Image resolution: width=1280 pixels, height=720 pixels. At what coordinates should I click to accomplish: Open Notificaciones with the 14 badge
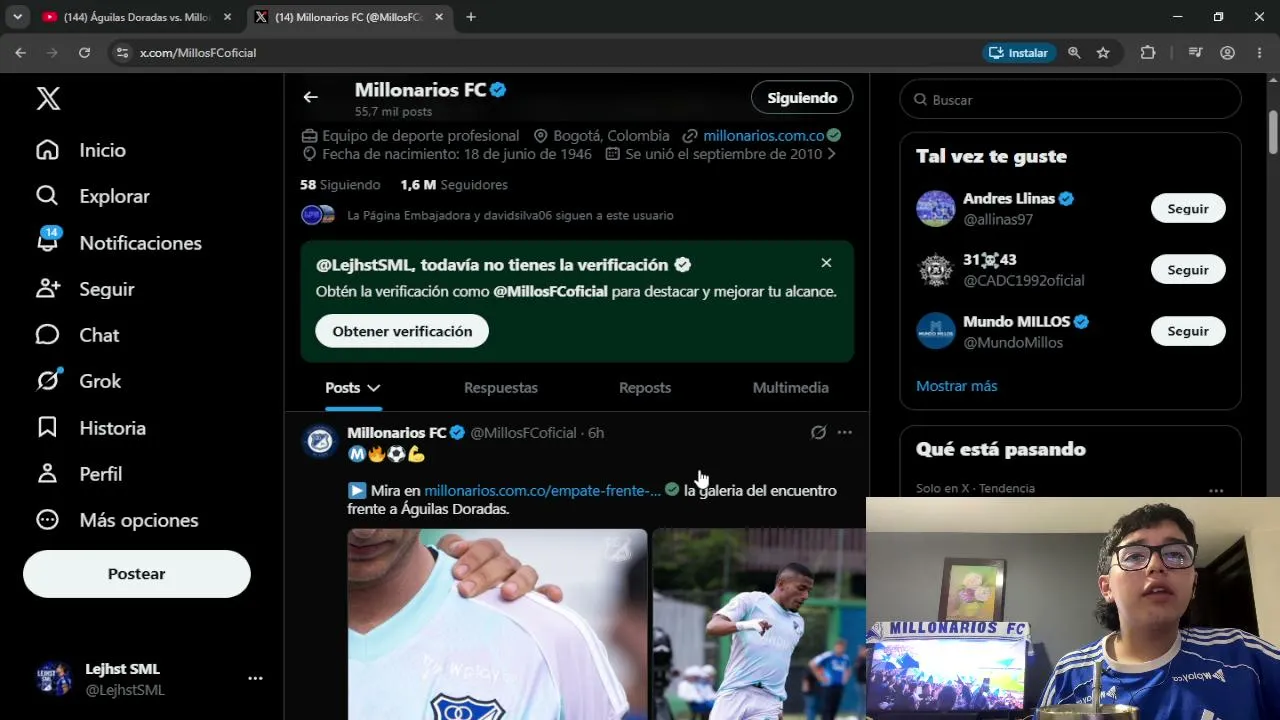pyautogui.click(x=118, y=242)
